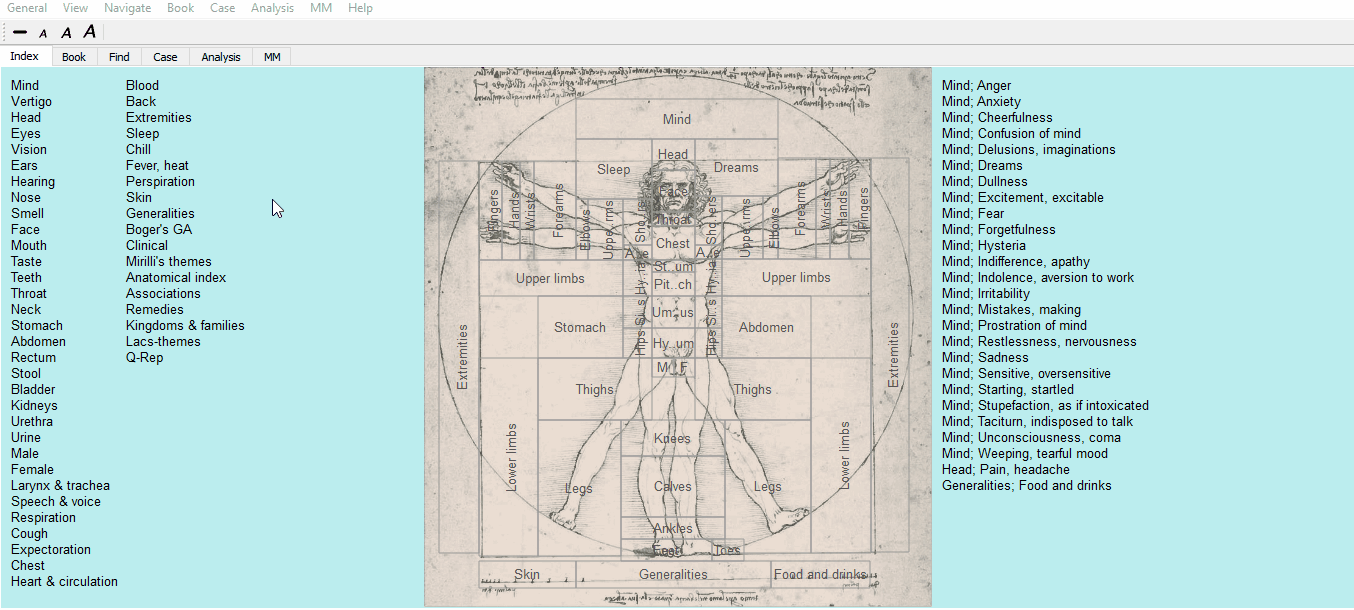Click the minus-bar text size icon
The width and height of the screenshot is (1354, 610).
pyautogui.click(x=20, y=33)
